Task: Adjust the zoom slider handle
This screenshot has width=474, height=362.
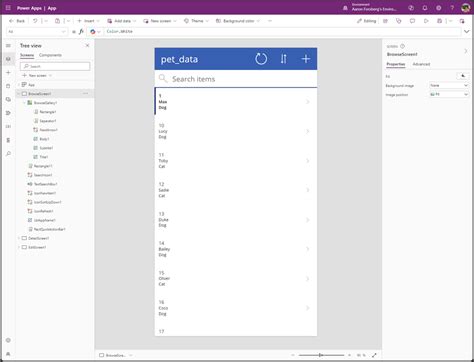Action: tap(320, 355)
